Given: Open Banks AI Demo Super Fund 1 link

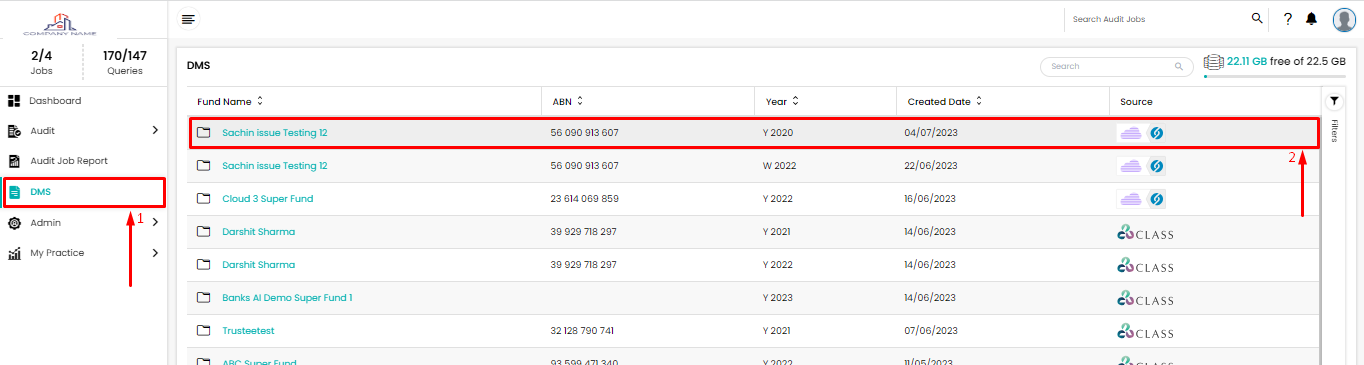Looking at the screenshot, I should coord(288,298).
